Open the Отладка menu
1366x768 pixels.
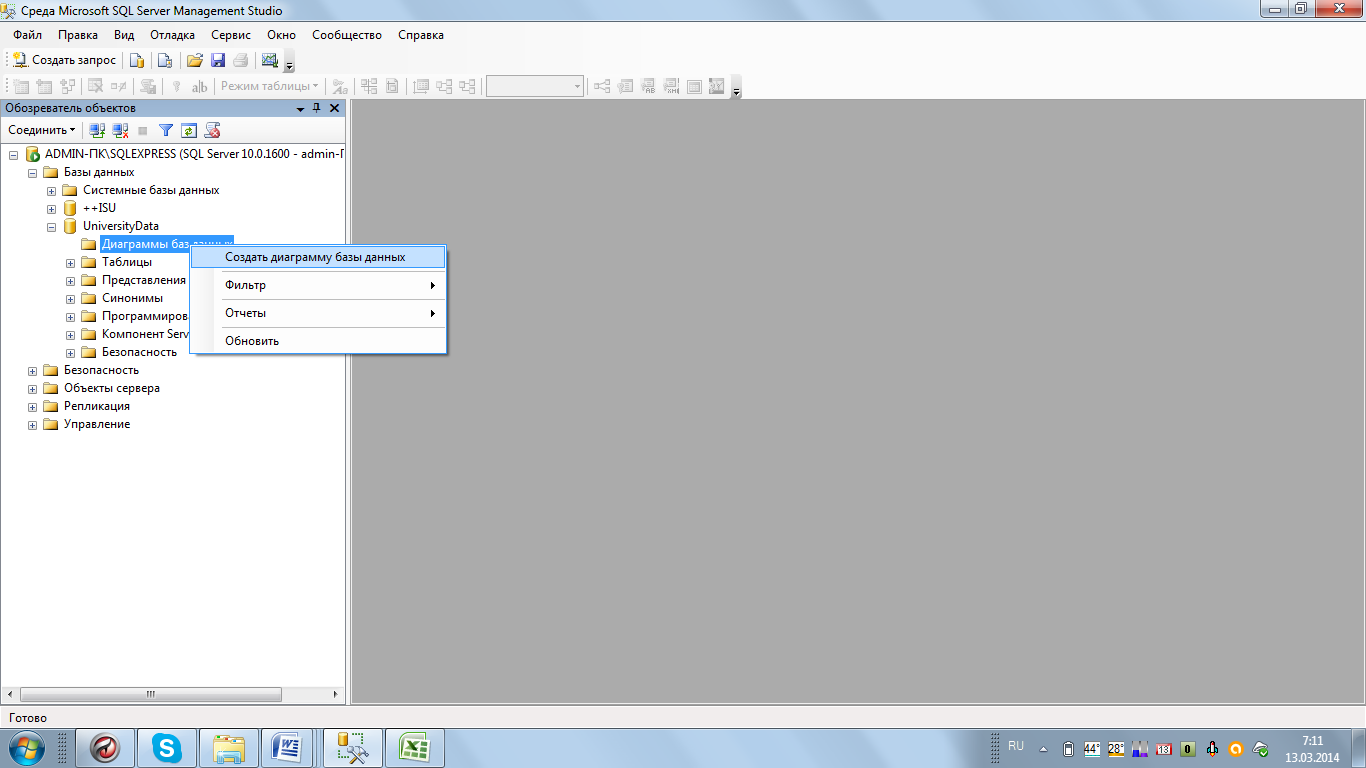(172, 35)
